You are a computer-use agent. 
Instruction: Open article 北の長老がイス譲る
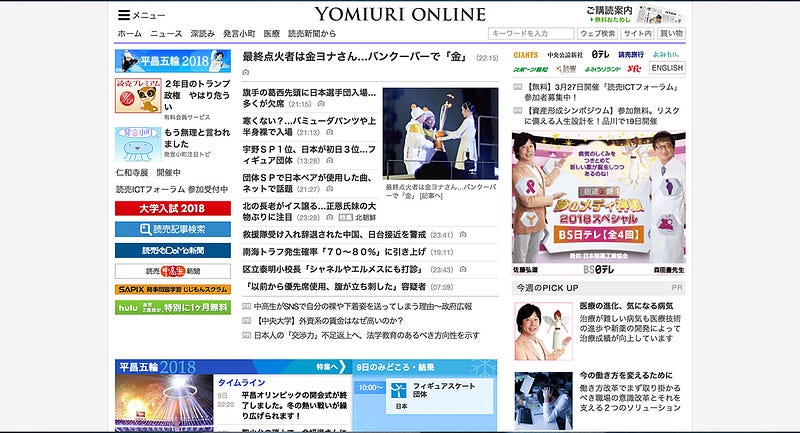point(309,212)
